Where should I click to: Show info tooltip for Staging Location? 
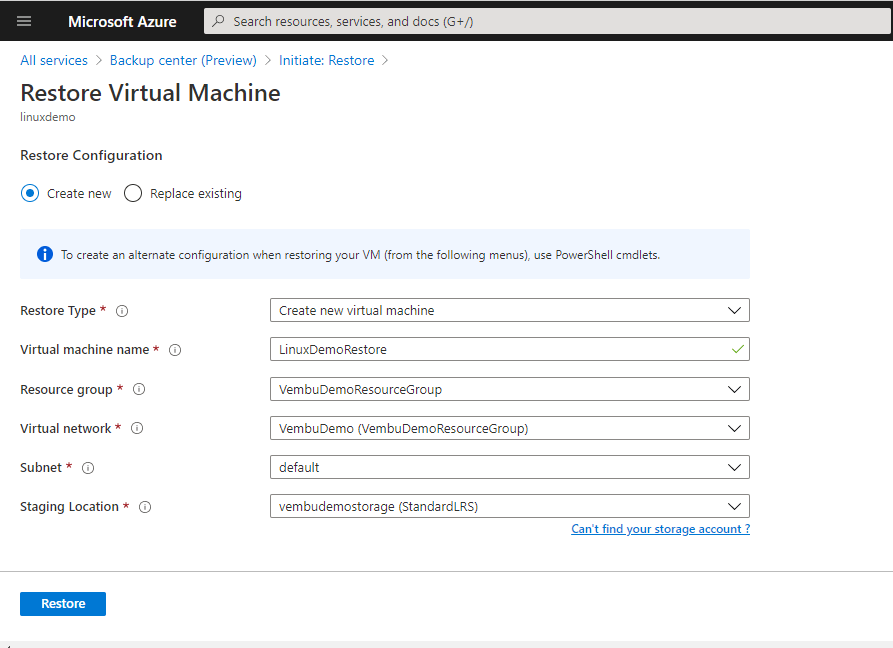click(x=145, y=507)
